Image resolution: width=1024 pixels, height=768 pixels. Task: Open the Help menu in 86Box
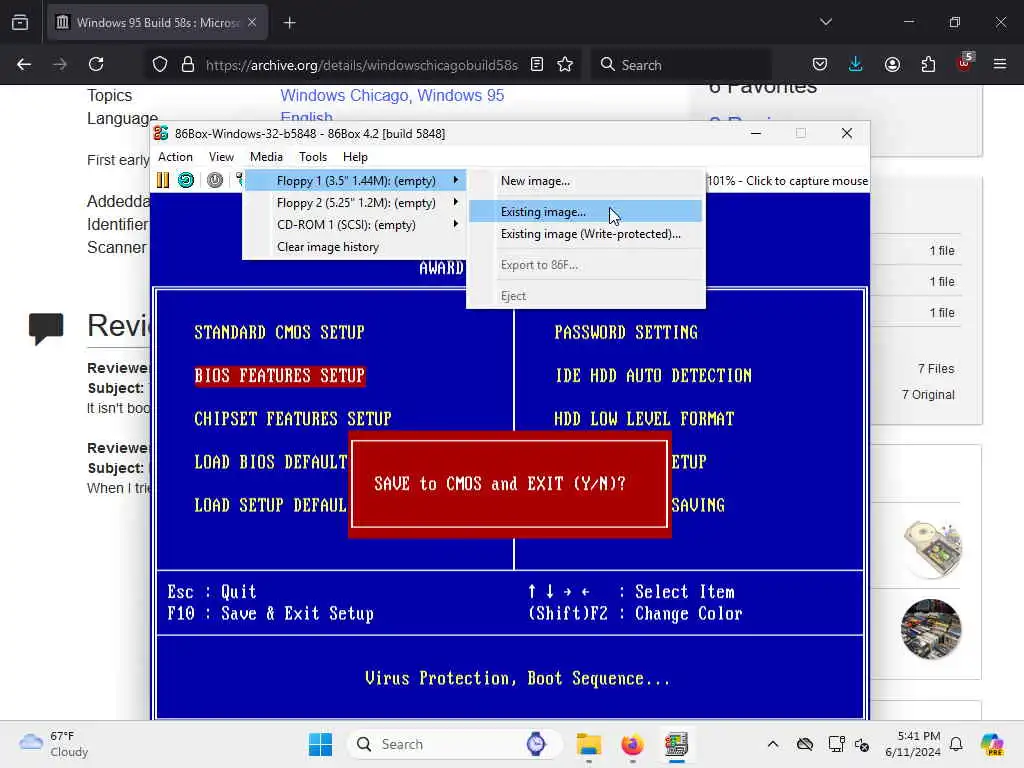coord(355,157)
